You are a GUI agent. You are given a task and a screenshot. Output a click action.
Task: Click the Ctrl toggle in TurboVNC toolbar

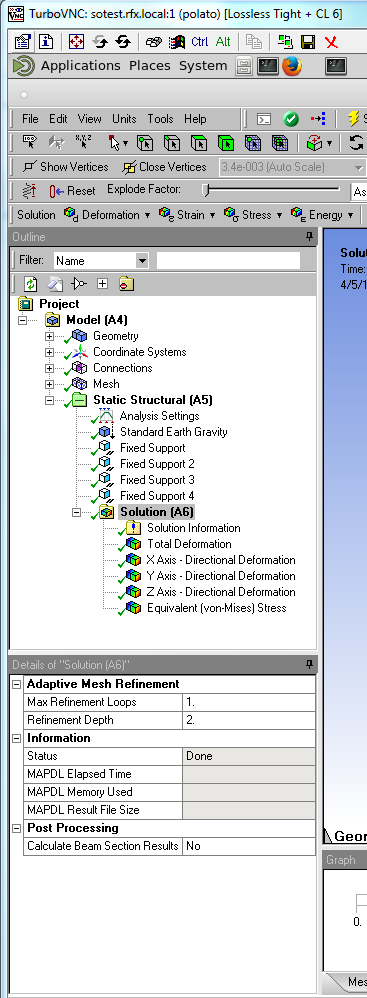[199, 42]
